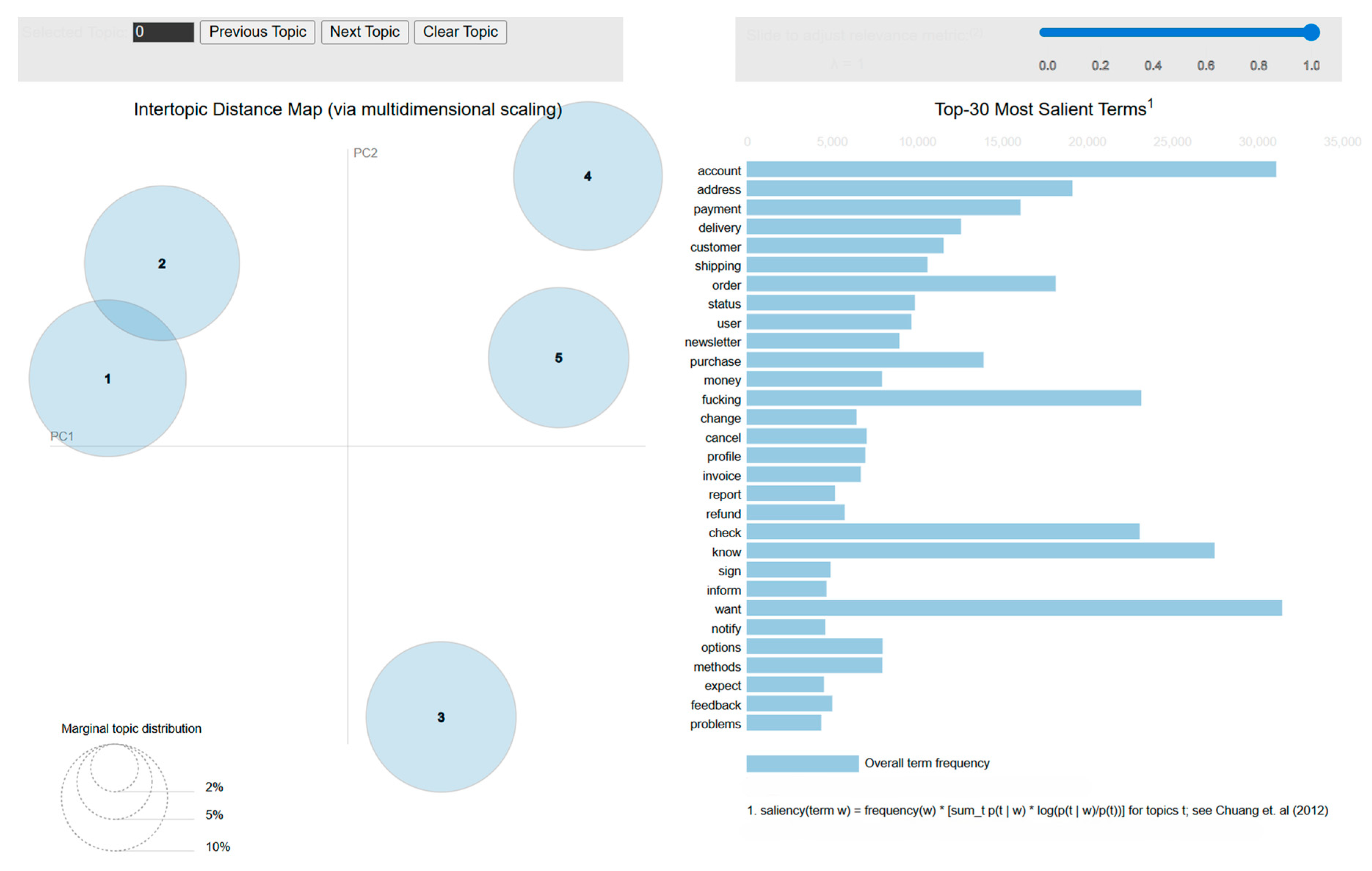Select topic circle 3 on the map
1372x871 pixels.
(441, 717)
